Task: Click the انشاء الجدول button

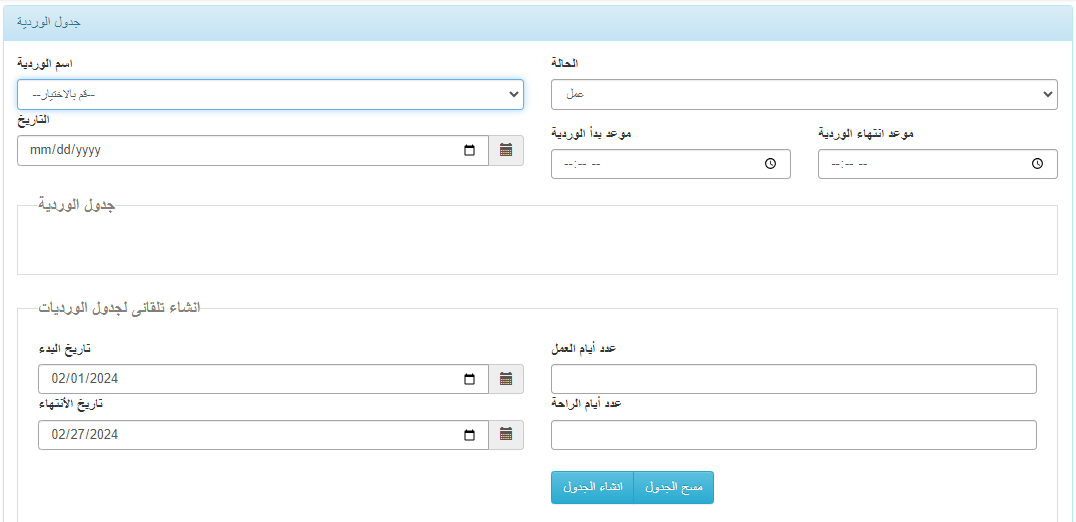Action: 593,487
